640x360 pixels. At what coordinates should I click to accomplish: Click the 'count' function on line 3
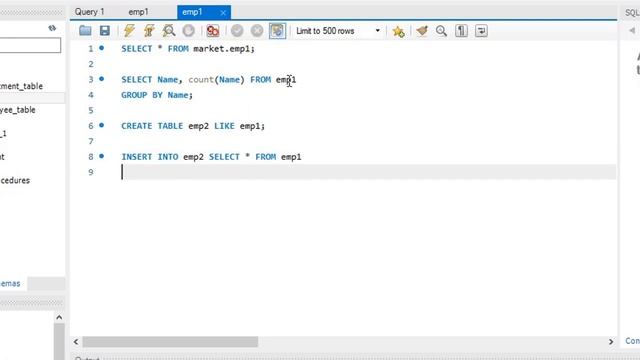click(x=201, y=80)
